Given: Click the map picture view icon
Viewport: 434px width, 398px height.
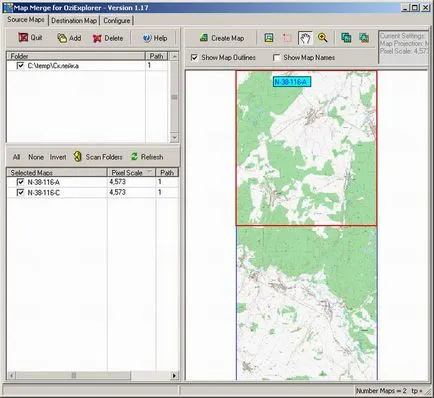Looking at the screenshot, I should tap(269, 38).
